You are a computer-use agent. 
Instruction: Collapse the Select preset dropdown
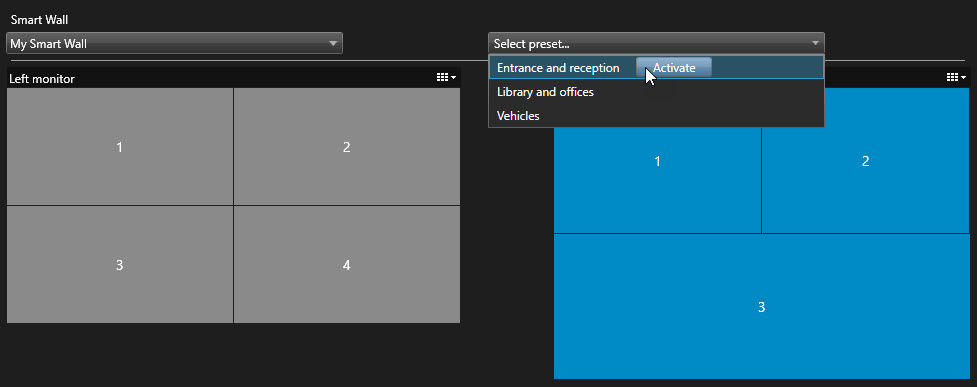pyautogui.click(x=656, y=44)
